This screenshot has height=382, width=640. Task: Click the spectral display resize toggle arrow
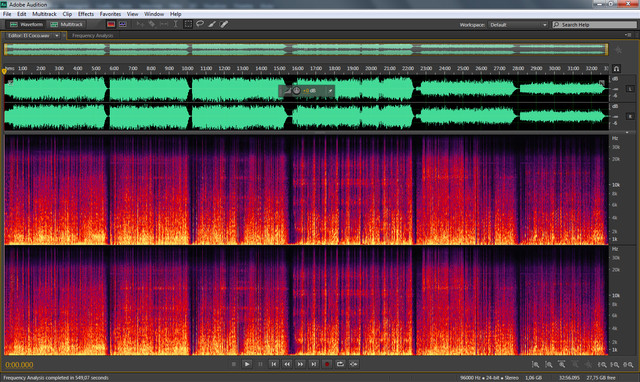(x=627, y=133)
